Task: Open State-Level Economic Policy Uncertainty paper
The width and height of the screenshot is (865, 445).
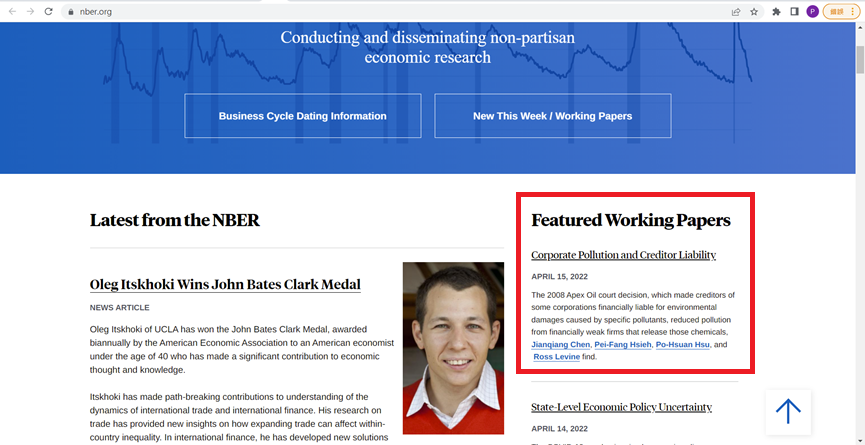Action: (621, 407)
